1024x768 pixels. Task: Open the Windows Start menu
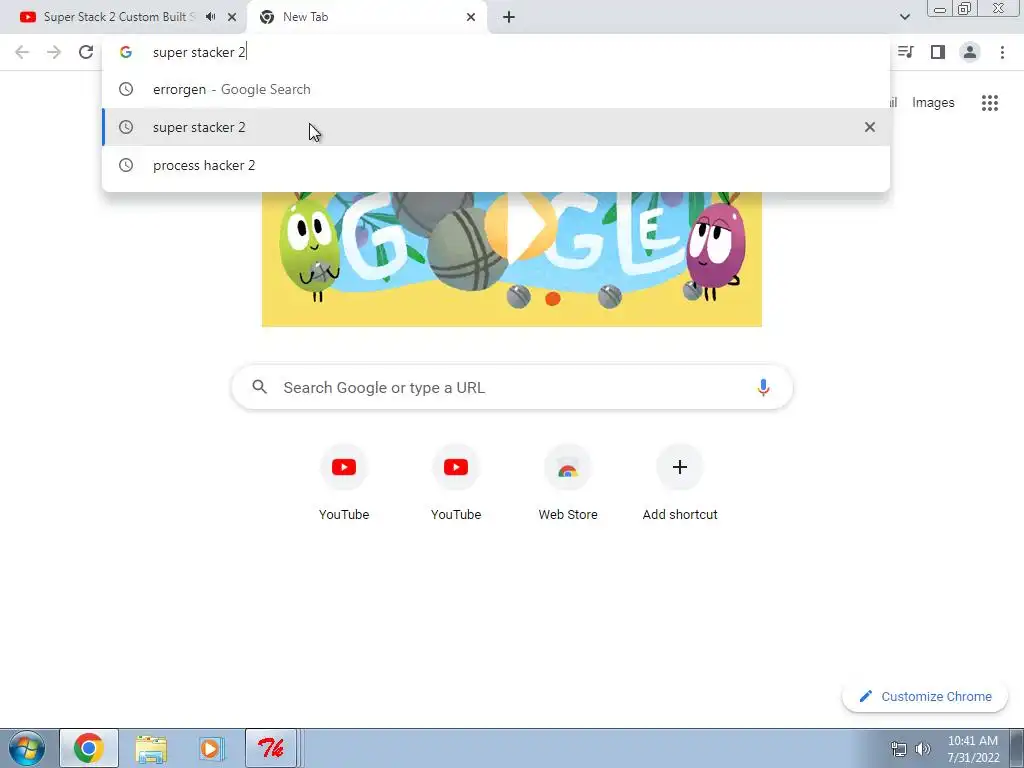27,748
